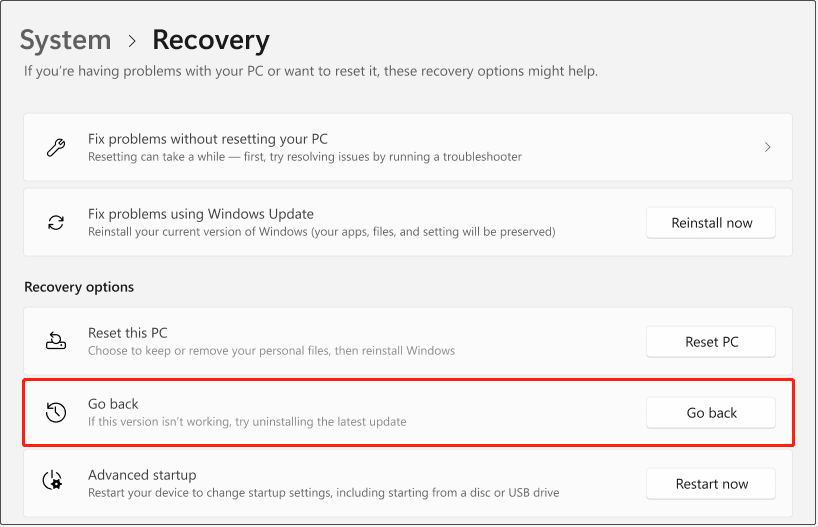This screenshot has width=818, height=527.
Task: Click the Advanced startup title text
Action: (x=142, y=475)
